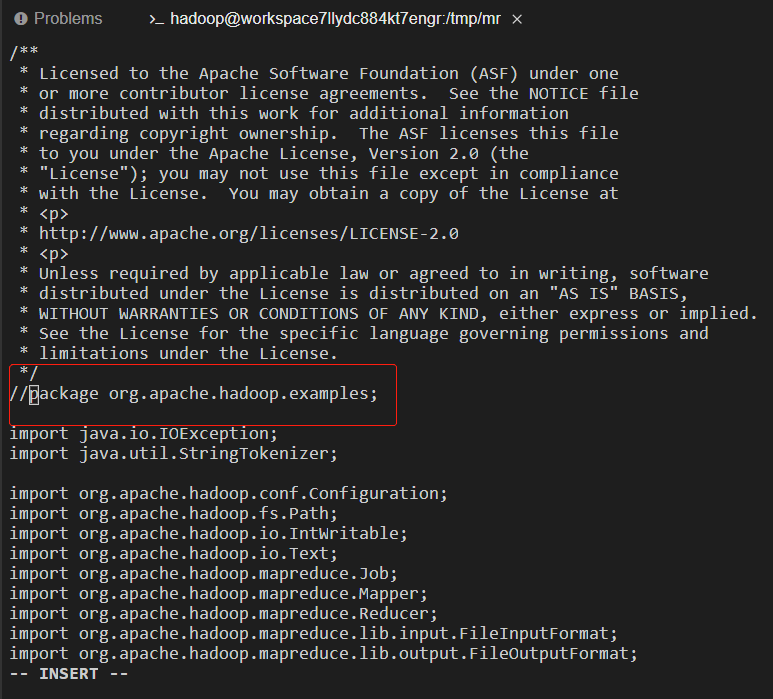Click the import java.io.IOException line
Viewport: 773px width, 699px height.
point(143,434)
